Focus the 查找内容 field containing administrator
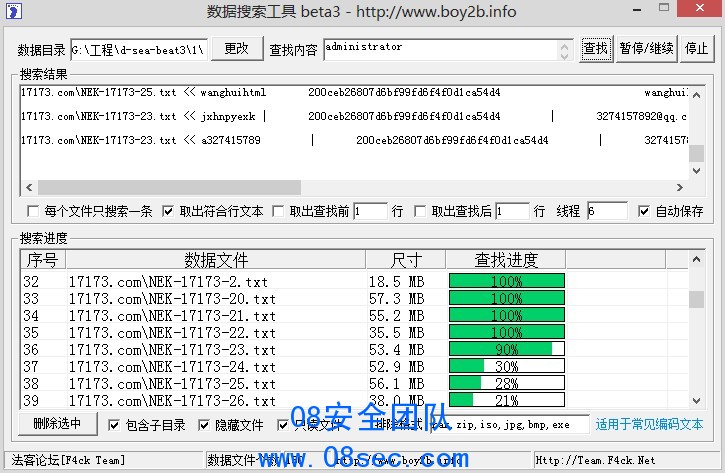This screenshot has height=473, width=725. [x=442, y=49]
